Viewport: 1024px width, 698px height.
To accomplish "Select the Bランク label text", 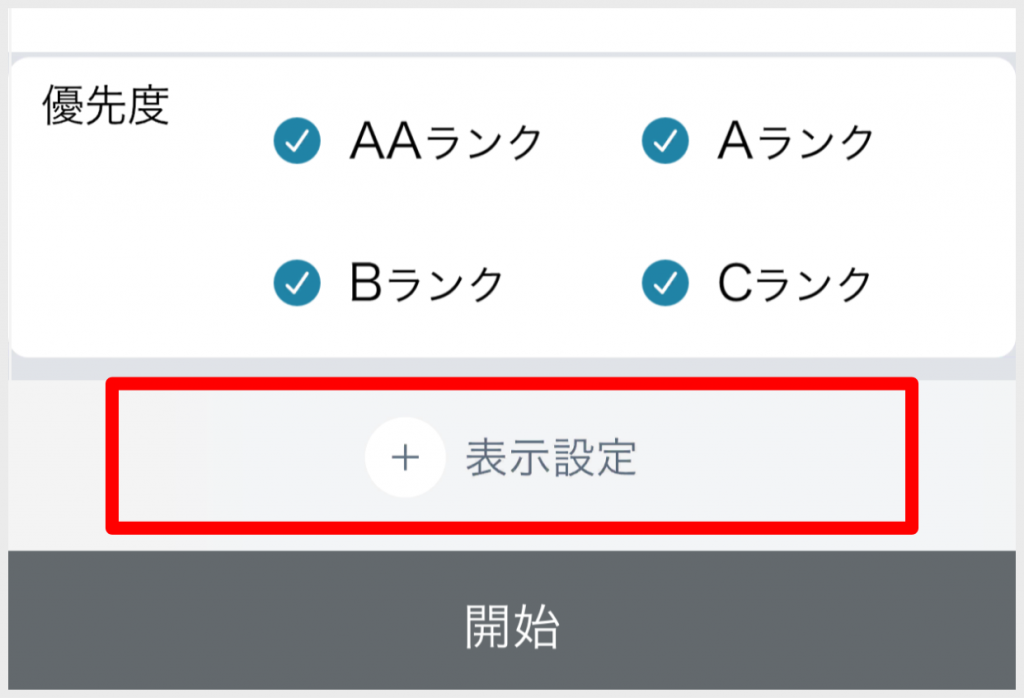I will 427,284.
